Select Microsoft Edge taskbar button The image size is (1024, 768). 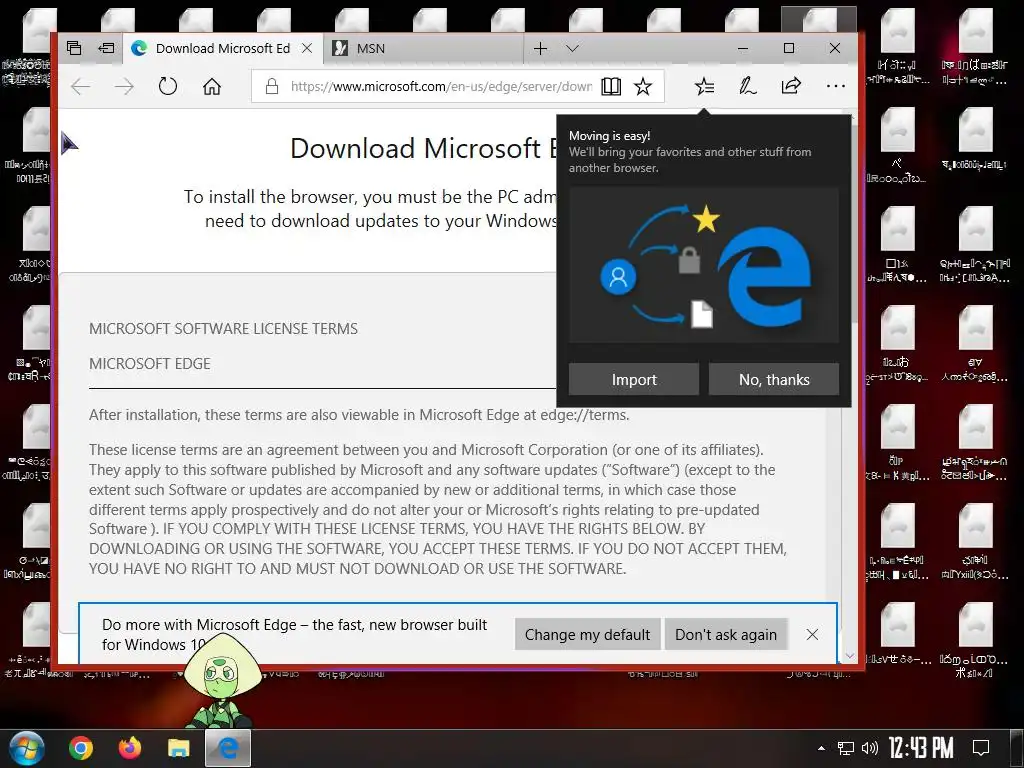228,748
